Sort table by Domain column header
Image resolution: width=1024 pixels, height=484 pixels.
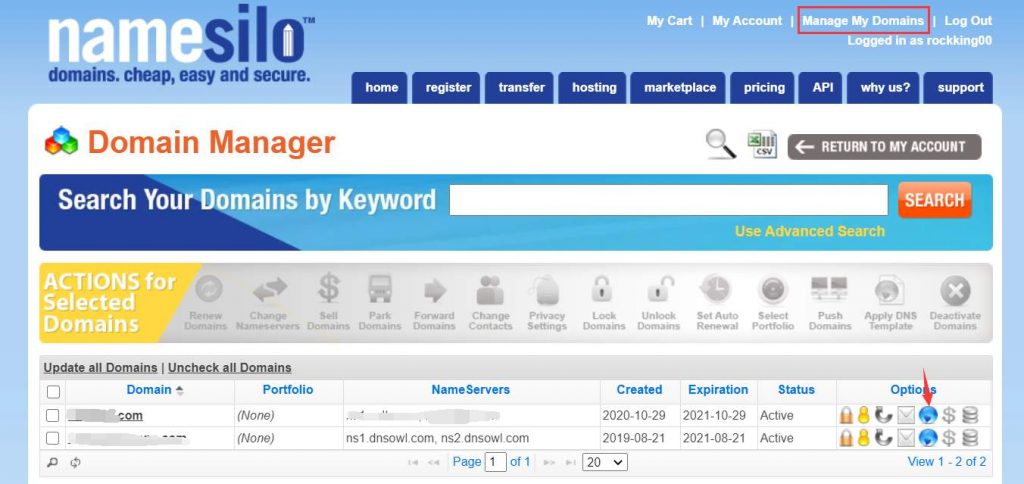(149, 390)
